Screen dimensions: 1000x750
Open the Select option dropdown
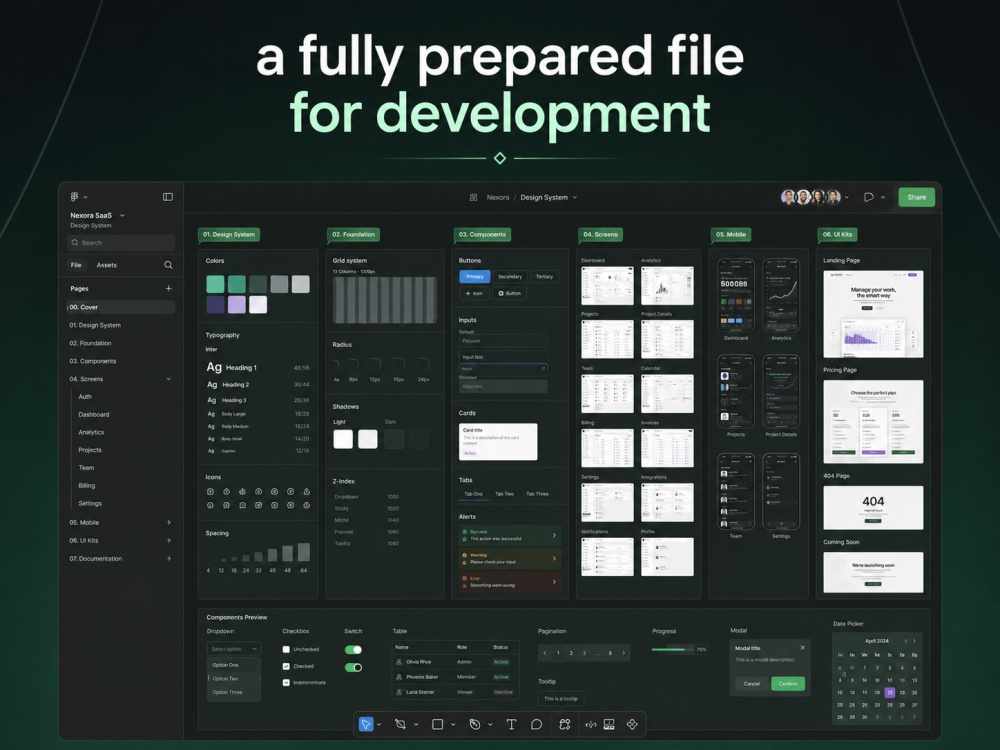[x=233, y=649]
